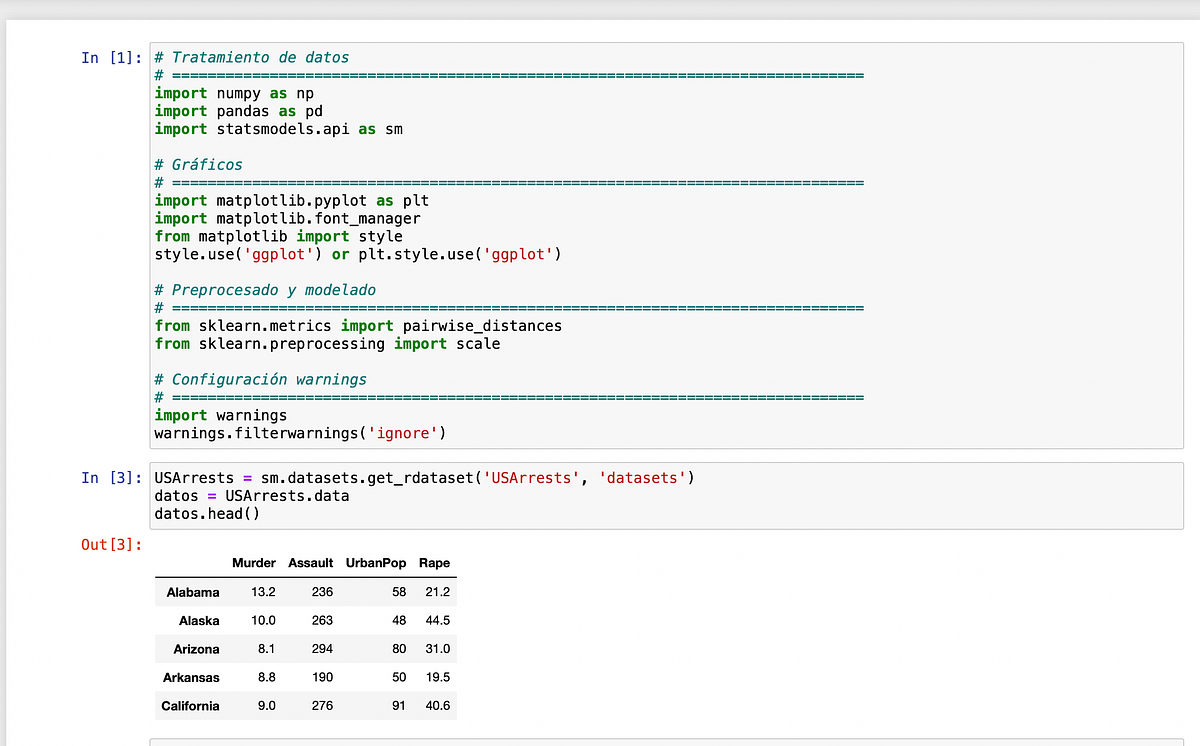
Task: Click the 'import statsmodels.api as sm' line
Action: click(279, 129)
